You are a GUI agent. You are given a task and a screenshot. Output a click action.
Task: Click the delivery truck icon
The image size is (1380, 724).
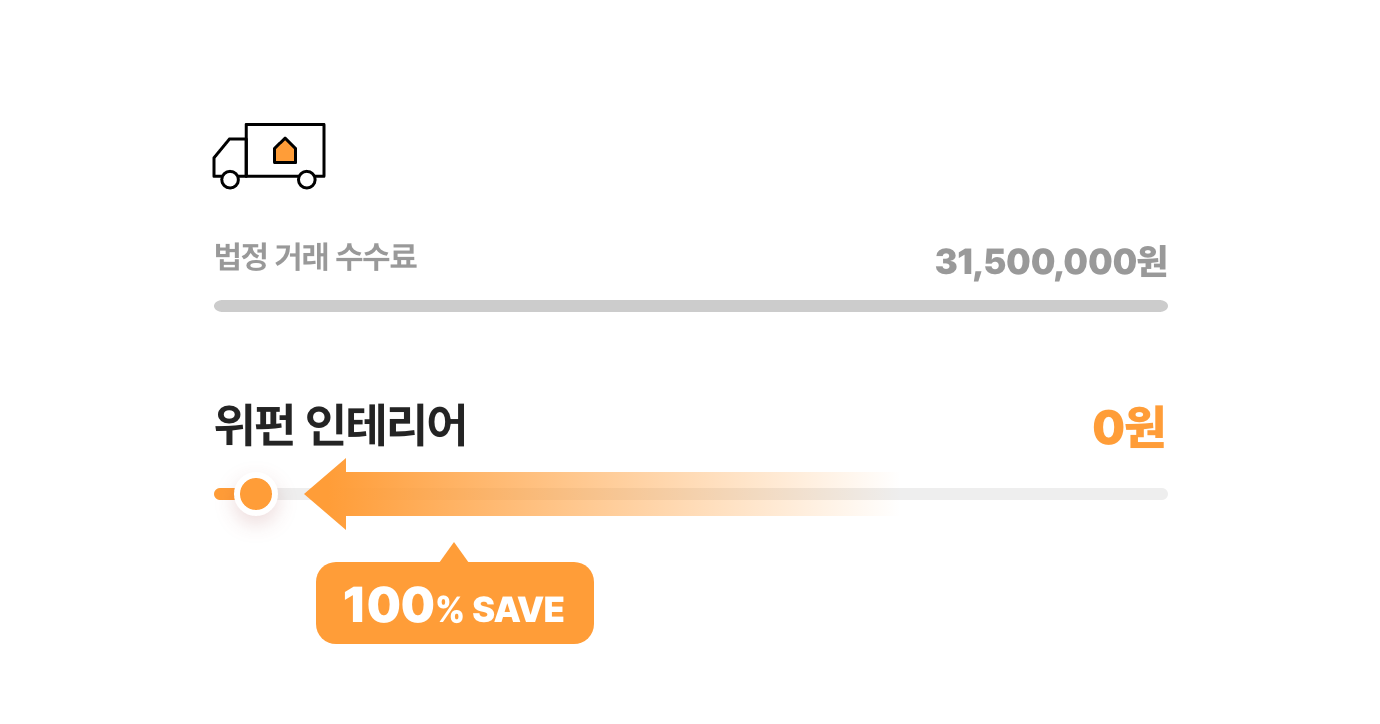coord(269,155)
